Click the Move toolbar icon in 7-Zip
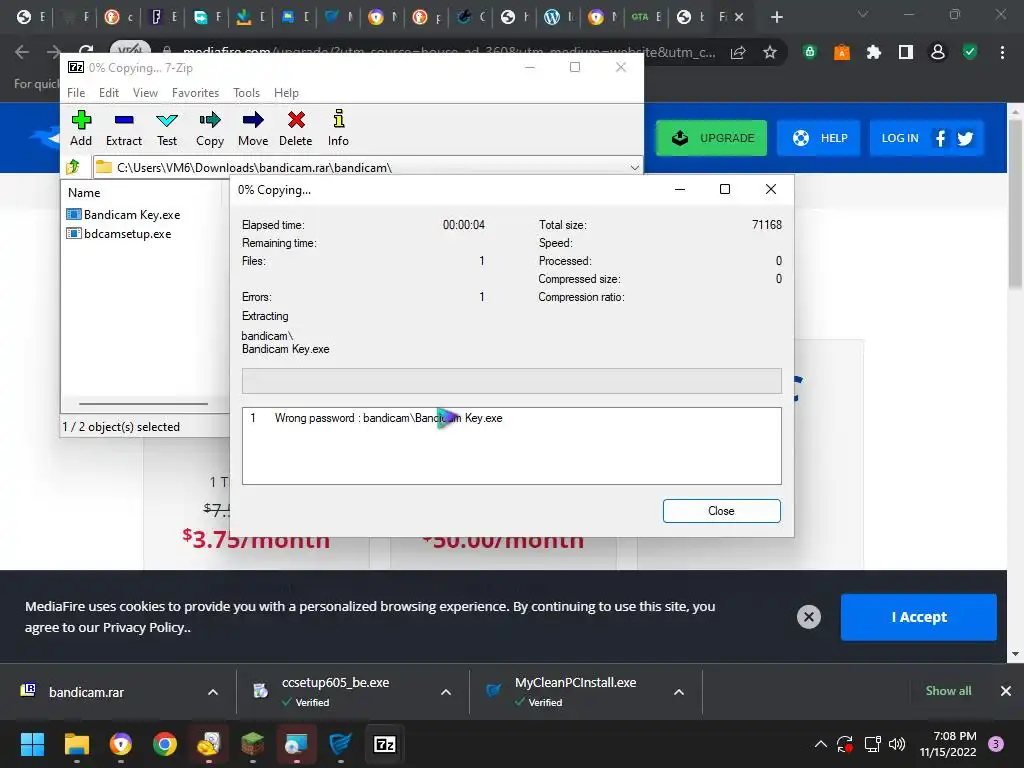The image size is (1024, 768). 253,129
